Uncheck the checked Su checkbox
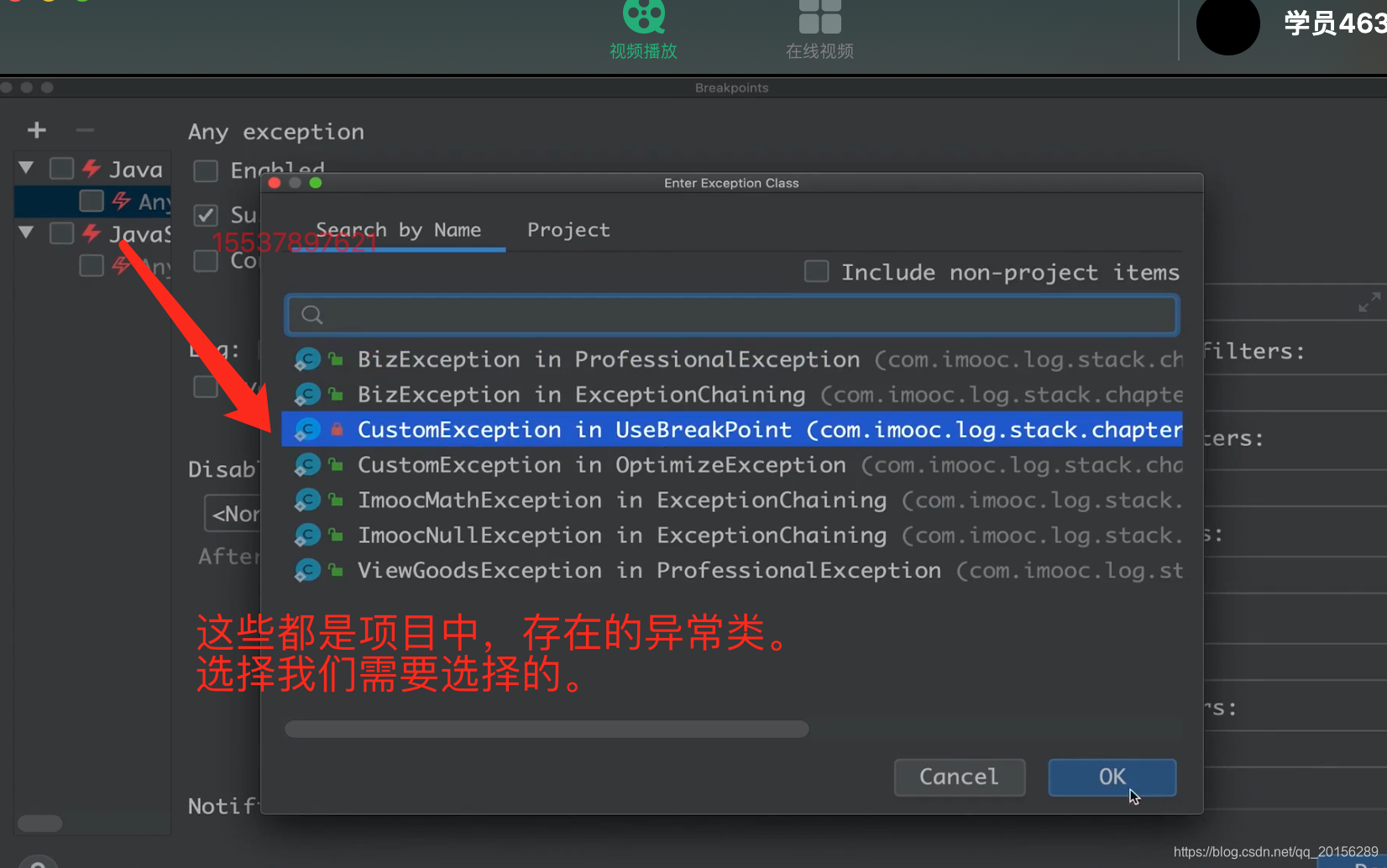The width and height of the screenshot is (1387, 868). click(206, 215)
